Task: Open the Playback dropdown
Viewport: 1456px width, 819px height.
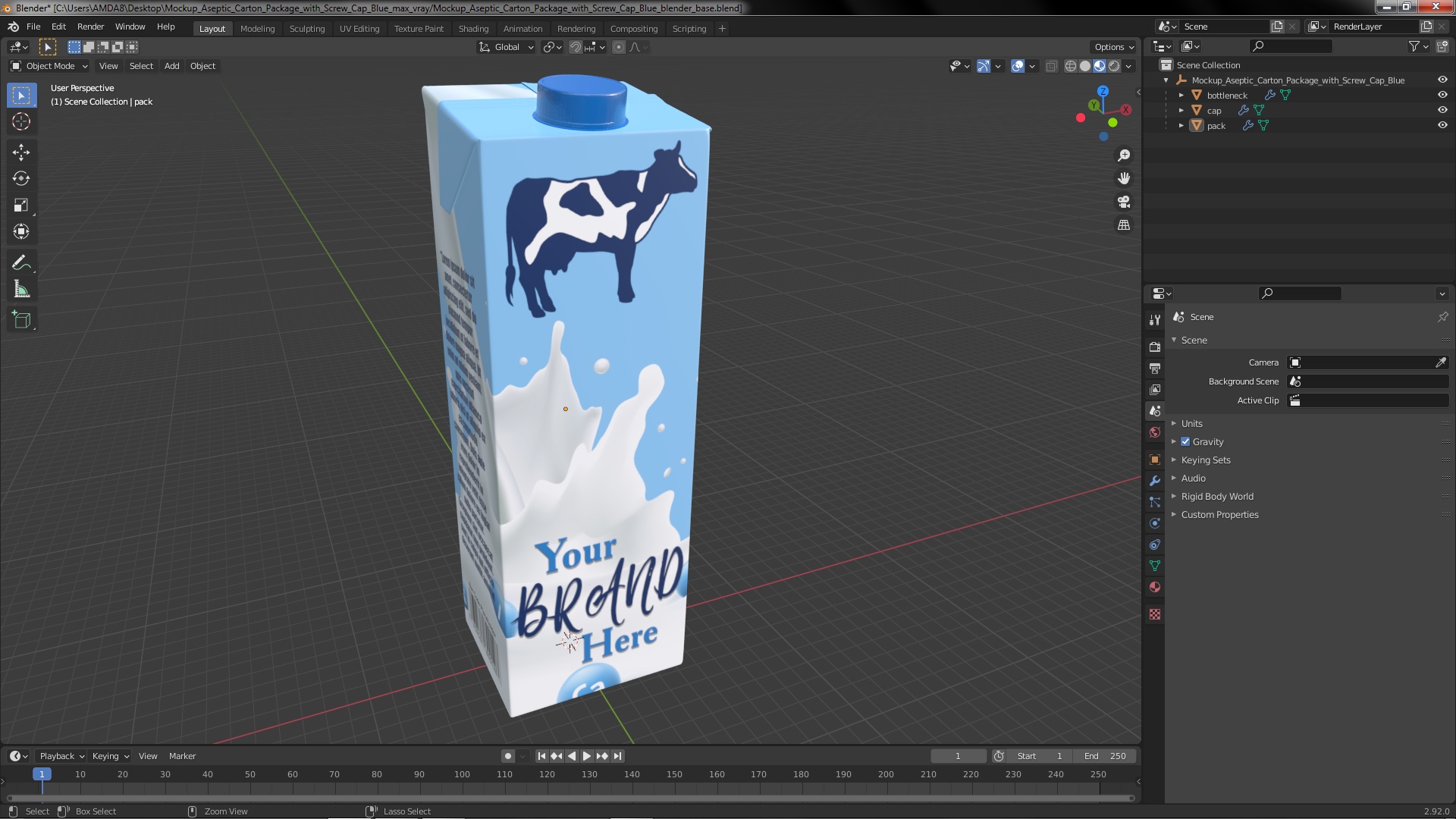Action: (x=61, y=756)
